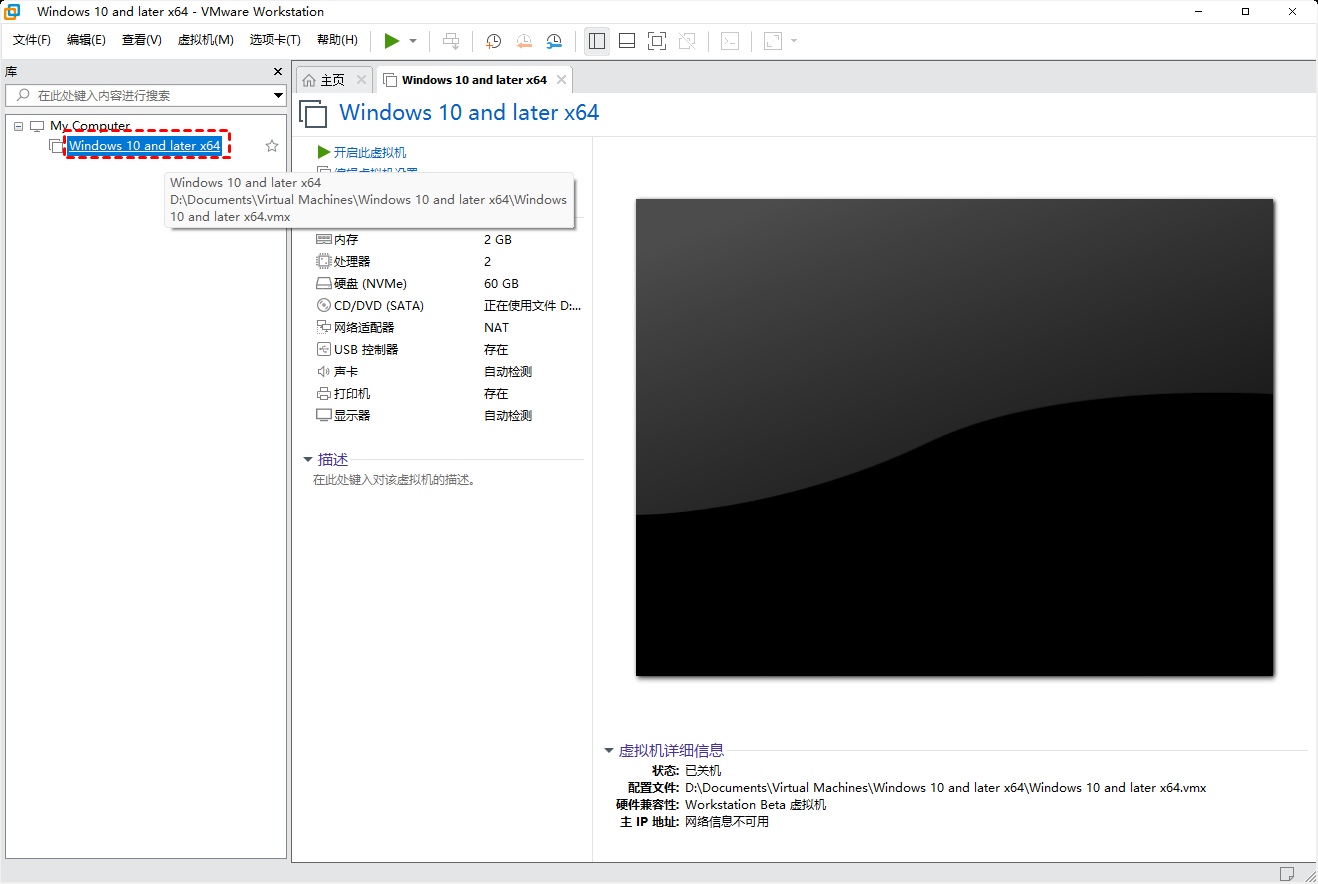Toggle the thumbnail bar view icon
1318x884 pixels.
click(627, 41)
